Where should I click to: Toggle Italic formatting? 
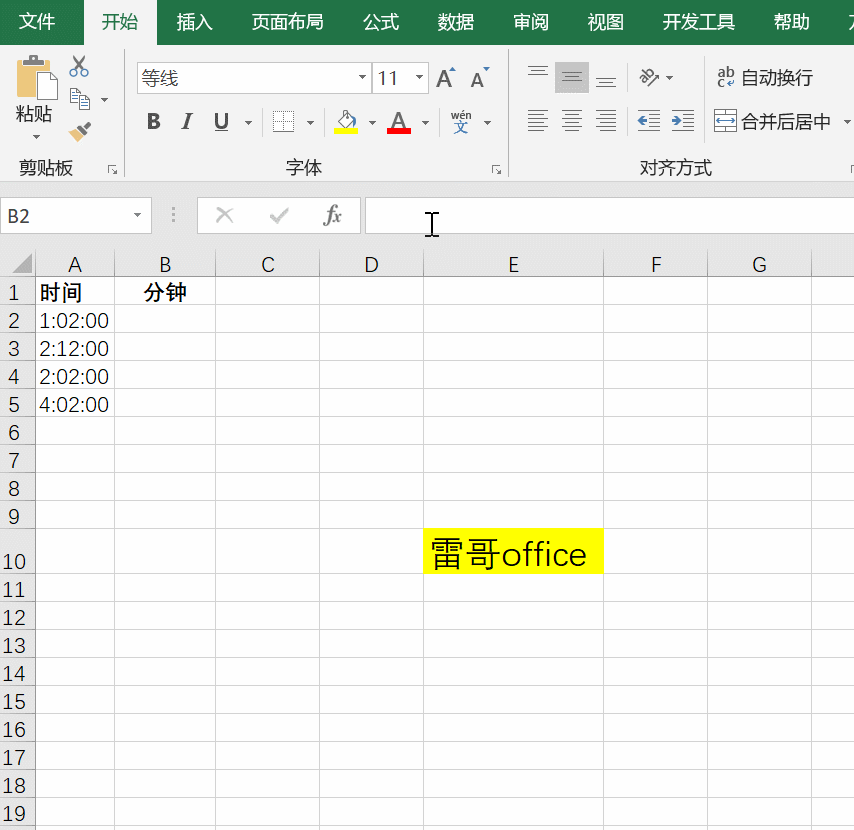tap(186, 122)
